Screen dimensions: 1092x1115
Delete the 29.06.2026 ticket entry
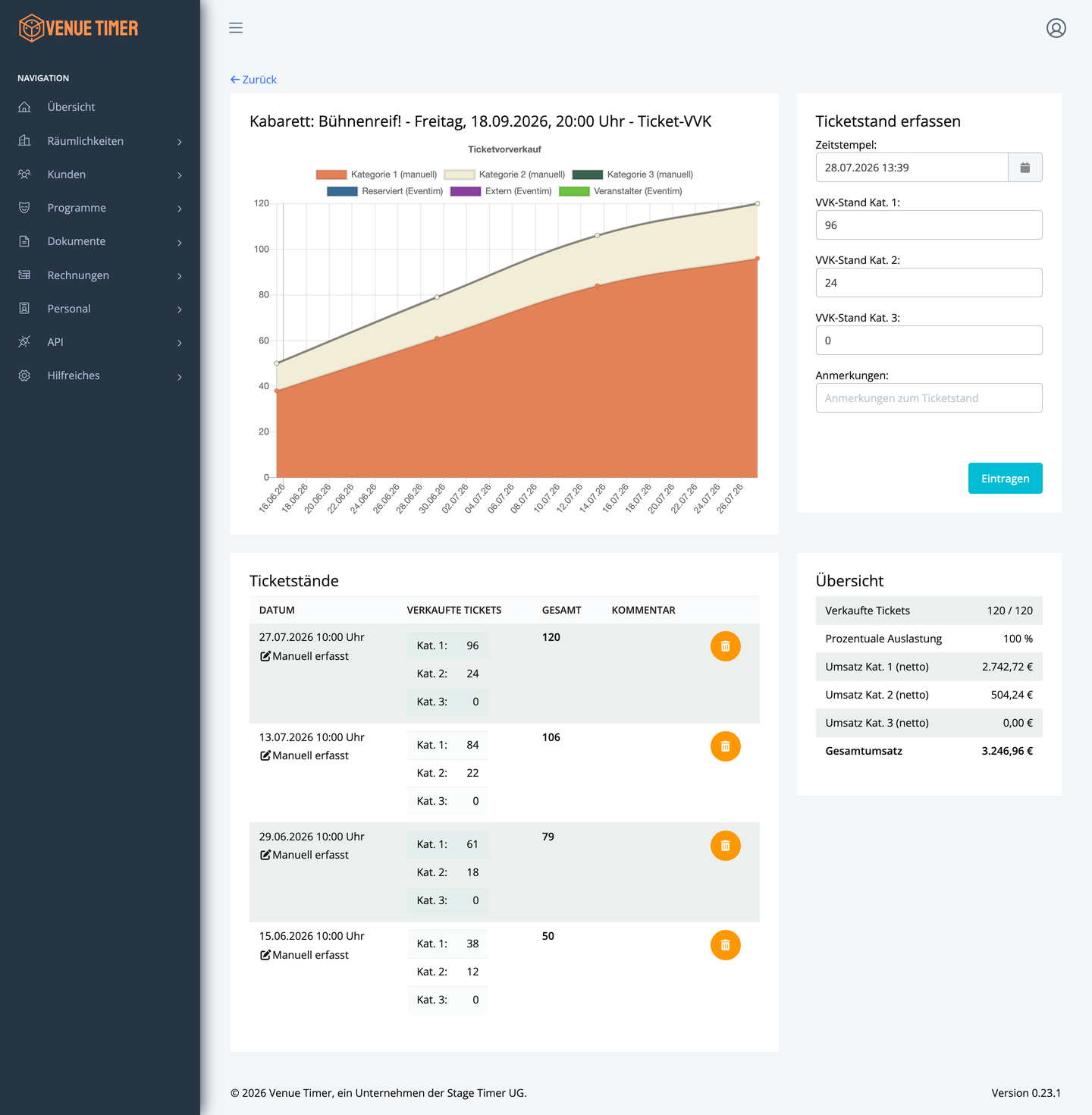tap(725, 846)
